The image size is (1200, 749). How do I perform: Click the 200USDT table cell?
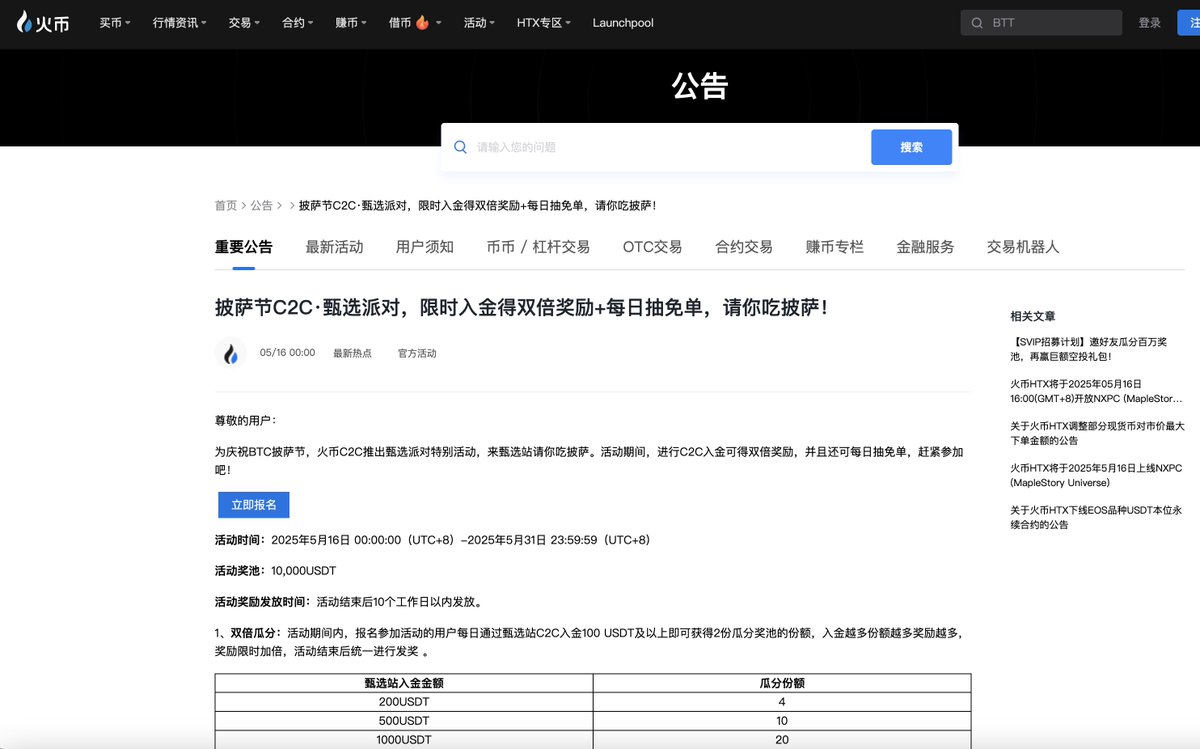coord(404,702)
